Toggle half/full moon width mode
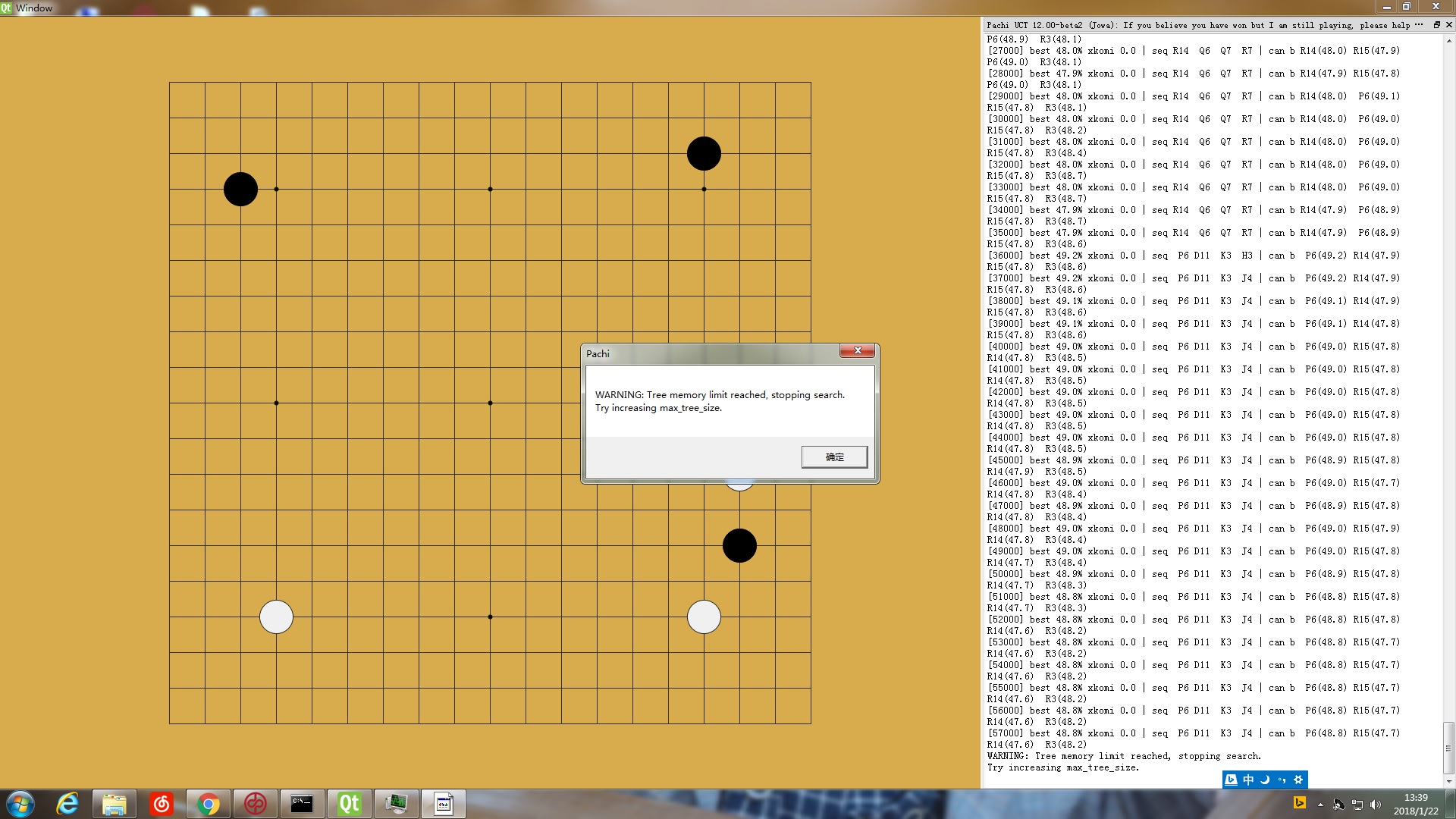 pyautogui.click(x=1265, y=780)
